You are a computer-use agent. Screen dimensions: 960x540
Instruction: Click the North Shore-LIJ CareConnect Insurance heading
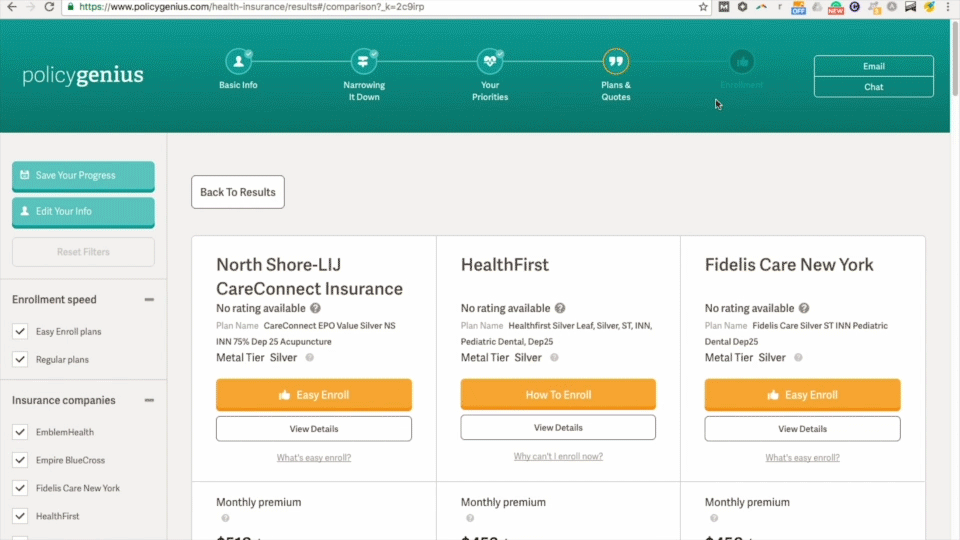pyautogui.click(x=309, y=276)
